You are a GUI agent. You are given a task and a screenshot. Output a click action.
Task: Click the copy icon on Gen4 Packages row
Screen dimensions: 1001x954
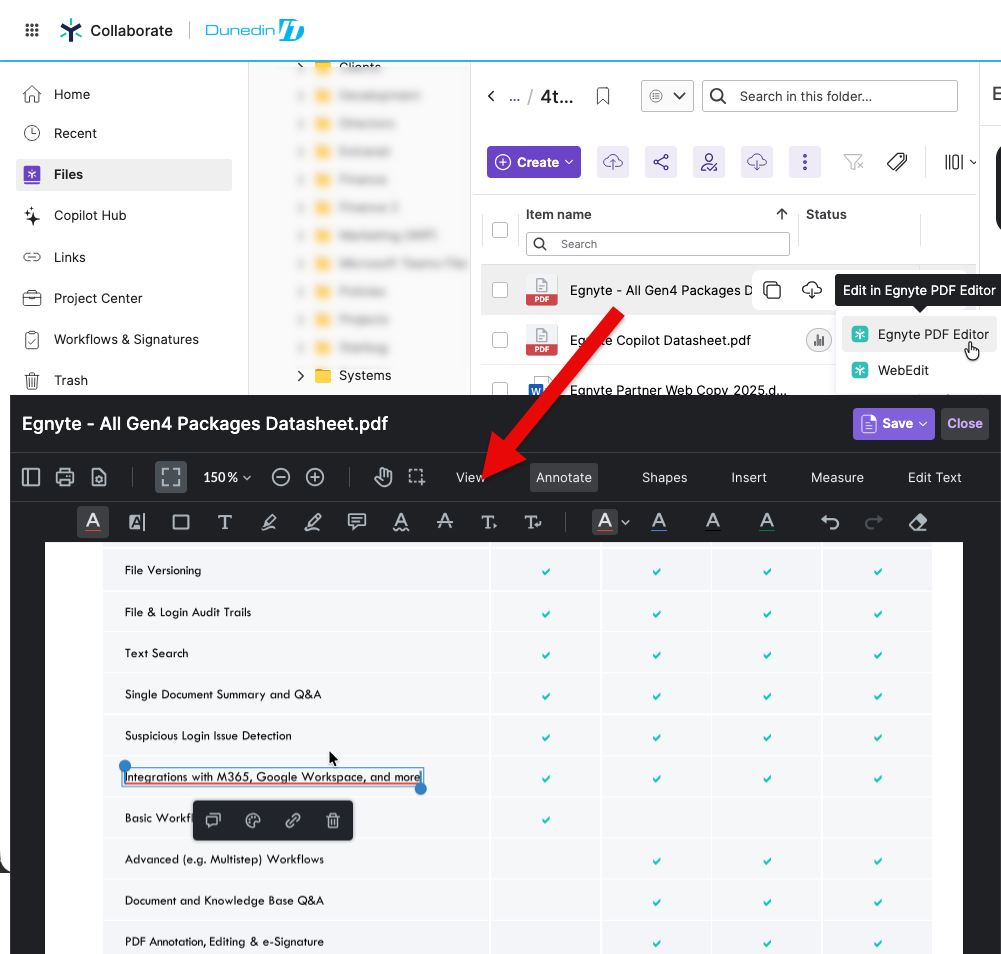click(x=772, y=290)
